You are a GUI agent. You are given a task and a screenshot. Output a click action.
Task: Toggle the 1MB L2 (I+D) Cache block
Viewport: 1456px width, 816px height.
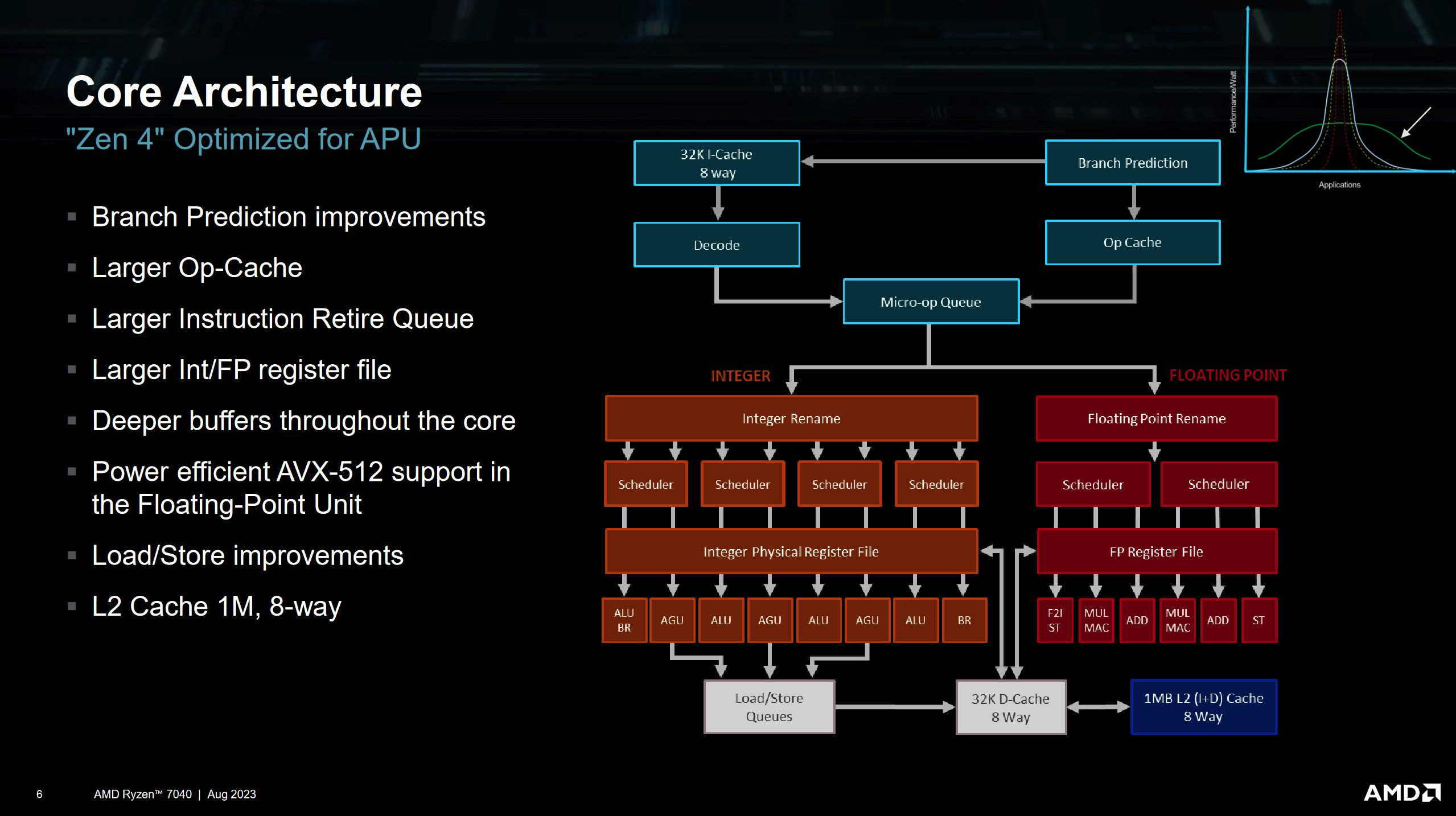click(x=1203, y=707)
